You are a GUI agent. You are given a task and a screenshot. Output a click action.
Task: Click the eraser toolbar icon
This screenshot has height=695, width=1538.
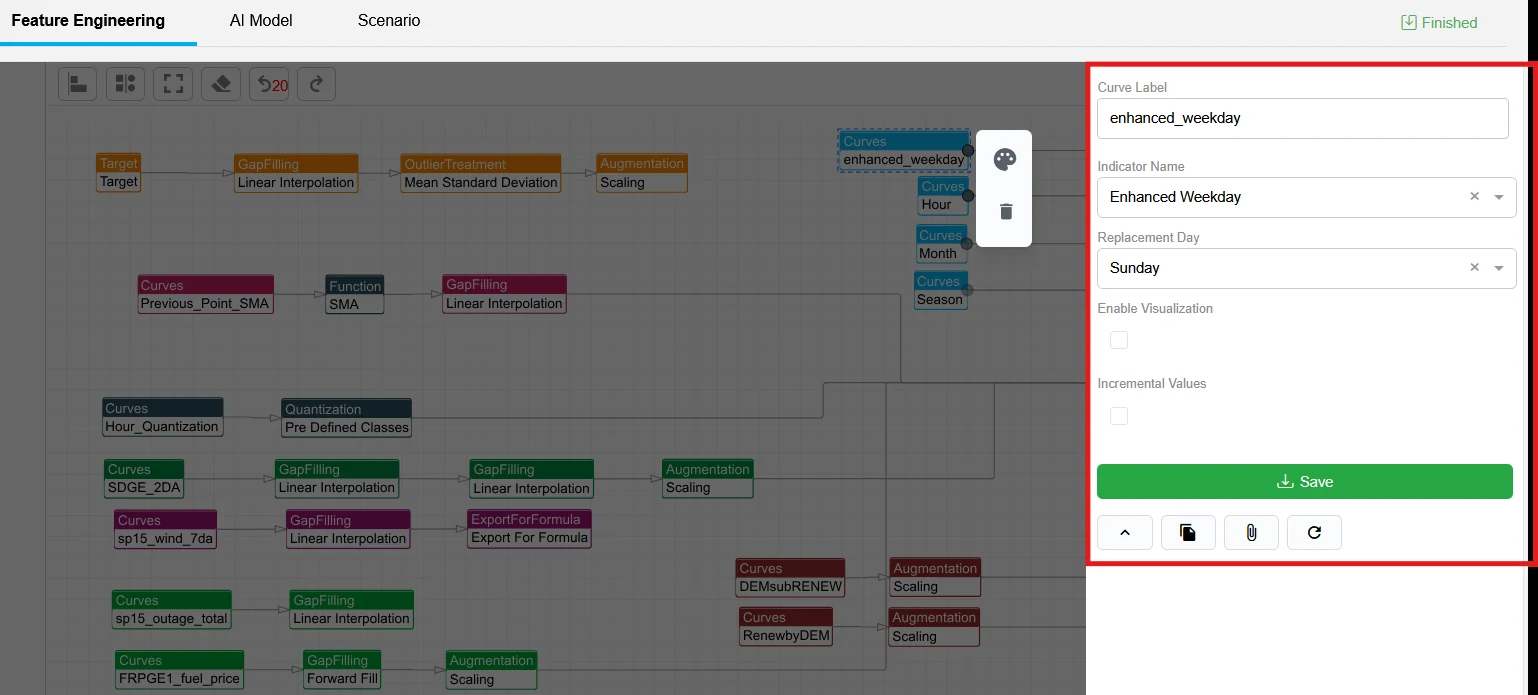pyautogui.click(x=221, y=84)
